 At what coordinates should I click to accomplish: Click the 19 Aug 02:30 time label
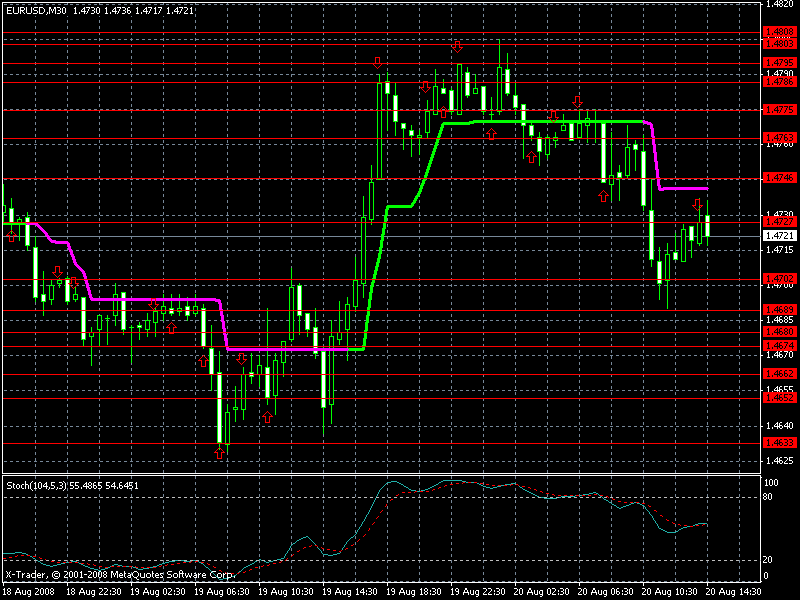(x=158, y=592)
